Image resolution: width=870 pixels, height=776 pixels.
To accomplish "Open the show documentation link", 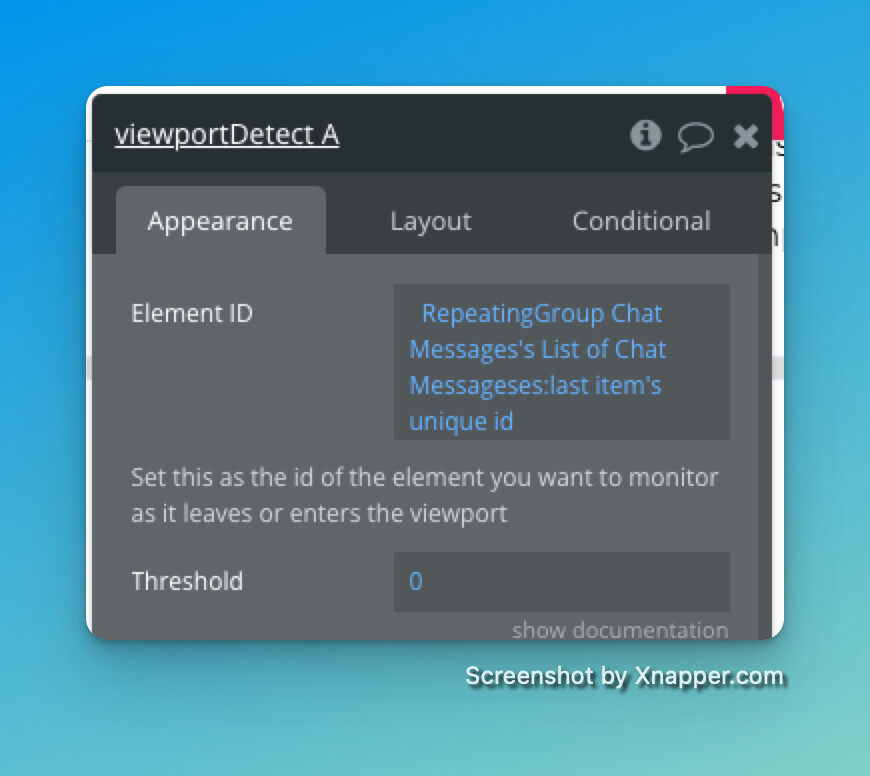I will 620,630.
